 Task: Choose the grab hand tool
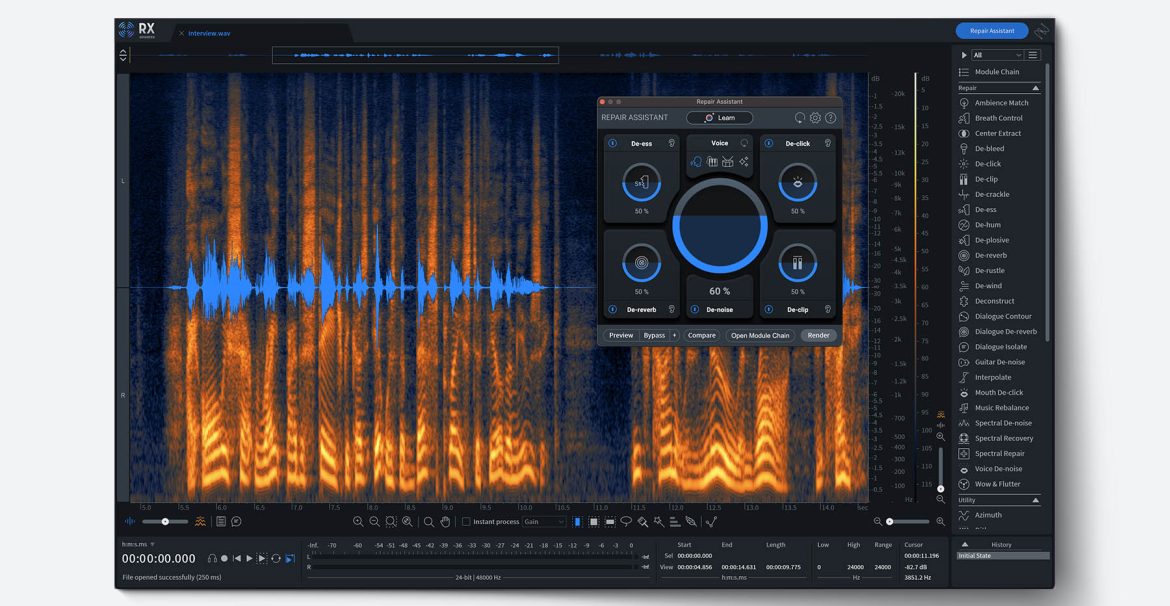445,522
